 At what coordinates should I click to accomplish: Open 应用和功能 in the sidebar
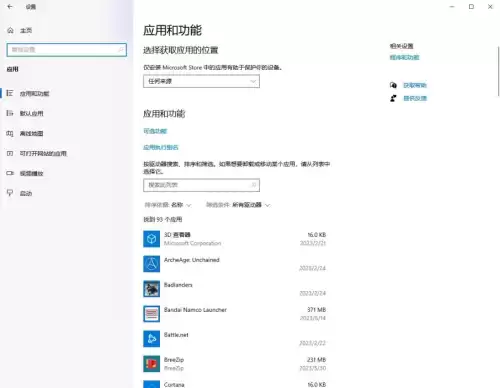[34, 93]
